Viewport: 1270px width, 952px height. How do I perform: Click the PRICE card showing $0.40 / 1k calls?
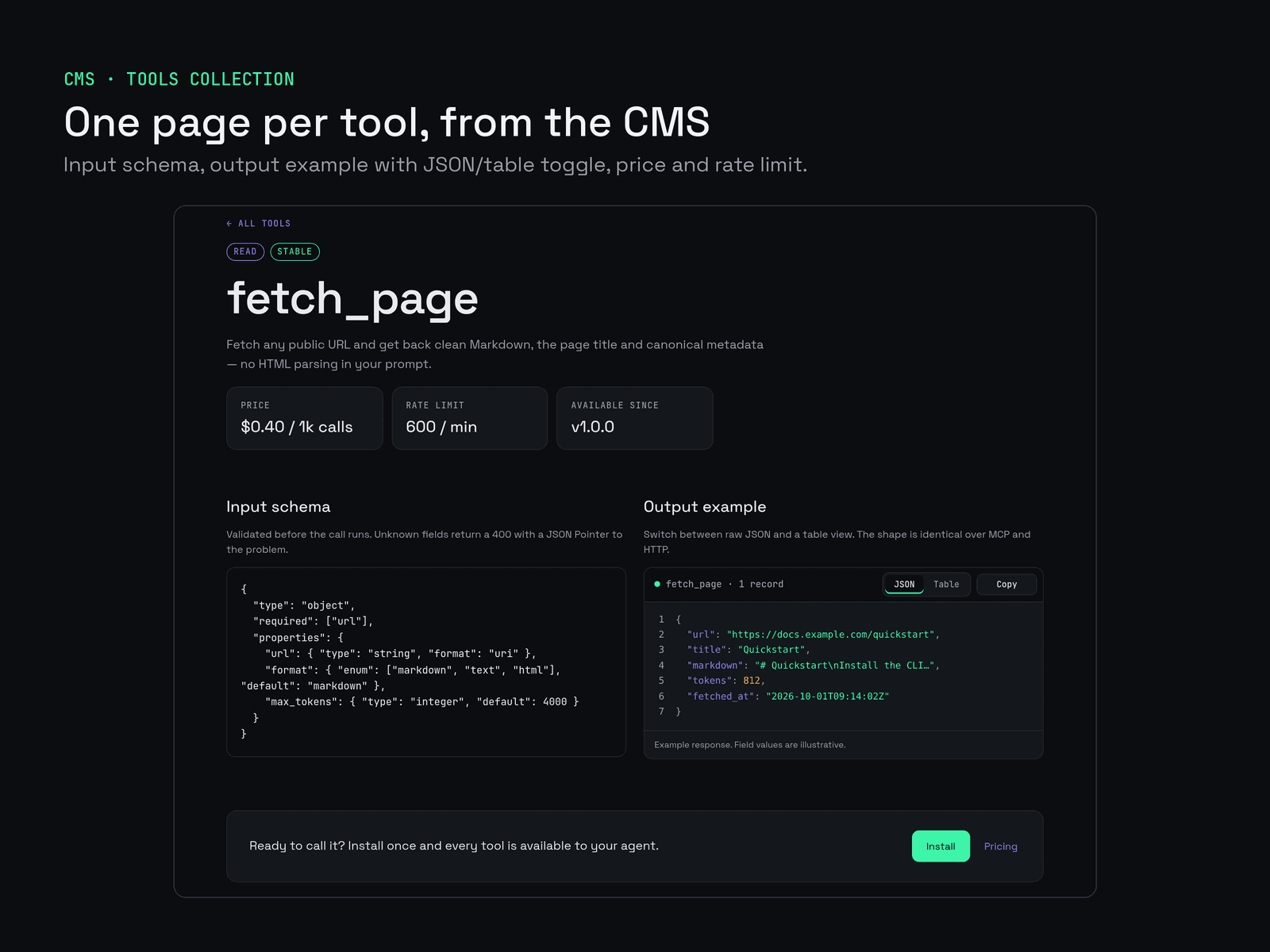tap(305, 418)
